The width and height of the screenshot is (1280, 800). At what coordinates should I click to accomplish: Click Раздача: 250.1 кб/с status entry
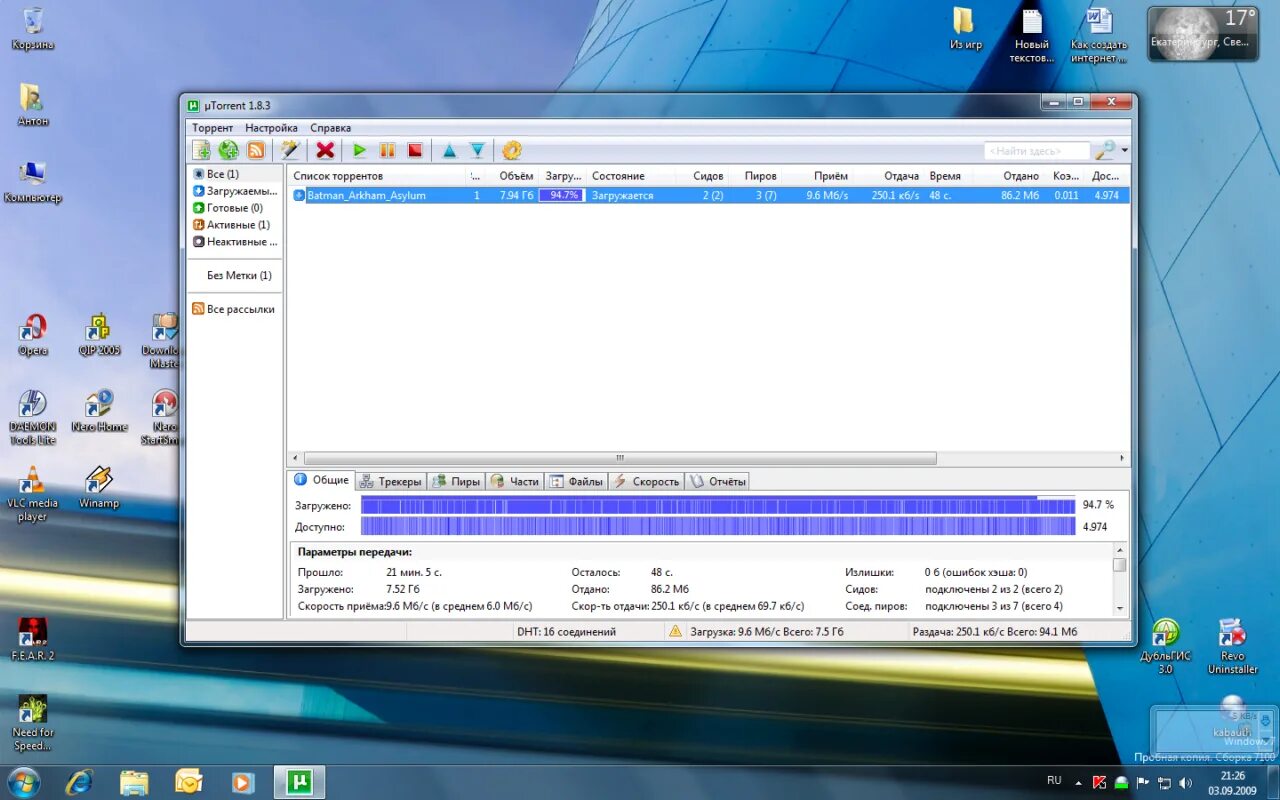pos(995,632)
